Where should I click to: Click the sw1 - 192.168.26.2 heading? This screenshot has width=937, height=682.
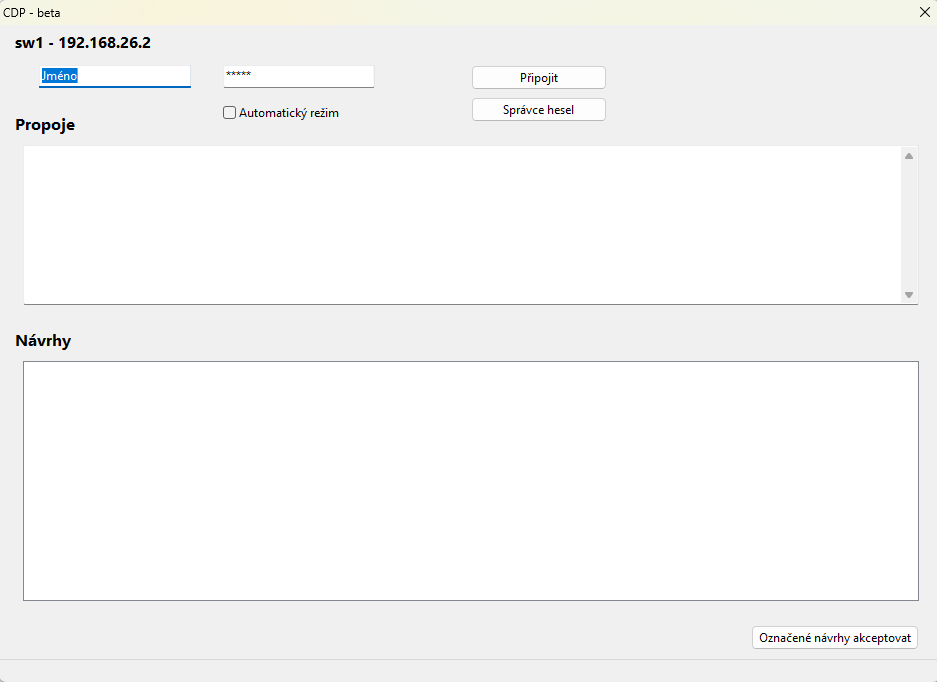(x=83, y=43)
